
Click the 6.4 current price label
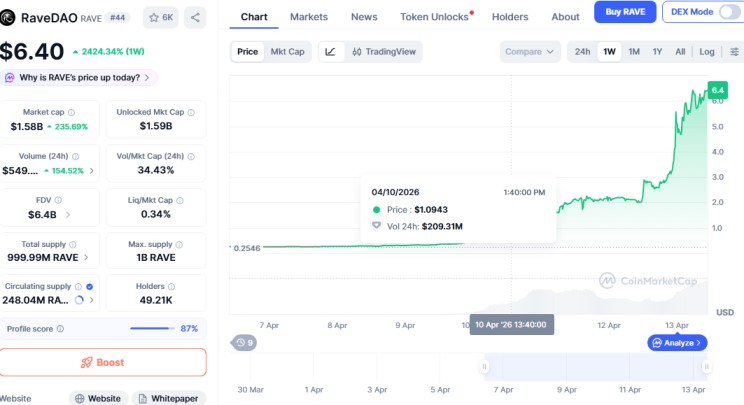point(718,90)
